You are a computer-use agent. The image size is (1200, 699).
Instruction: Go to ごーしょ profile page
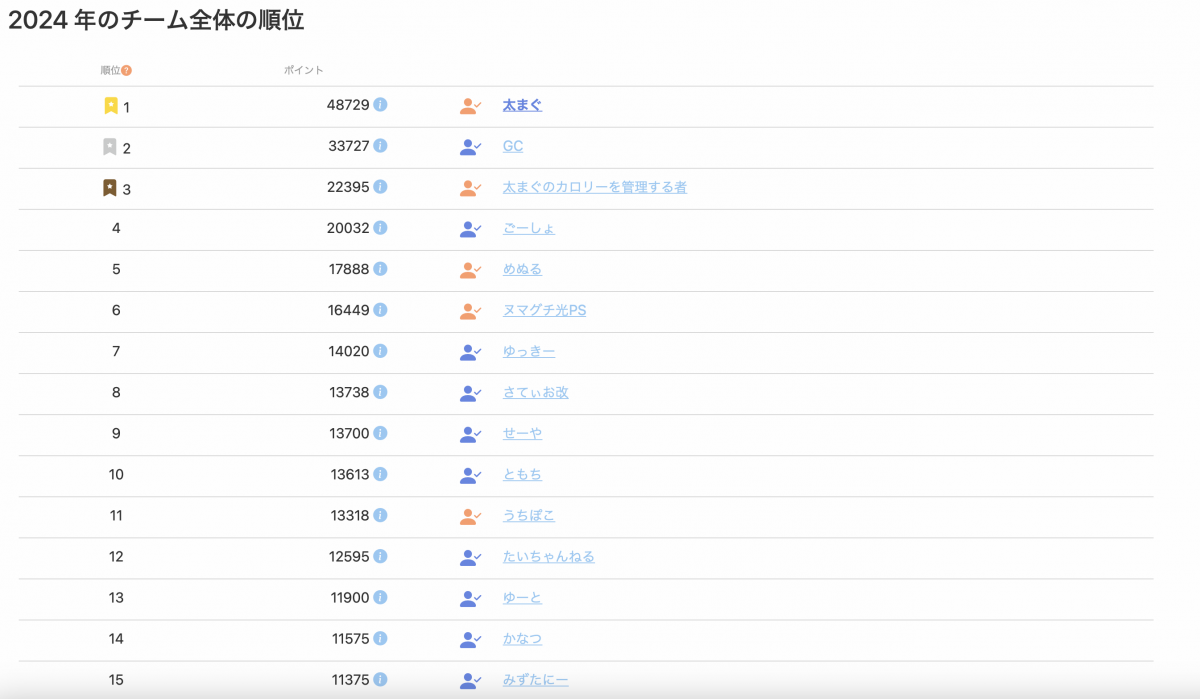529,228
